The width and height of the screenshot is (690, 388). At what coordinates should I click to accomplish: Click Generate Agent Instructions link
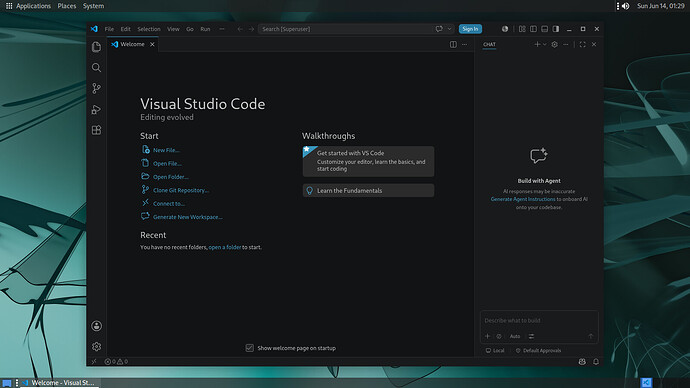tap(523, 199)
